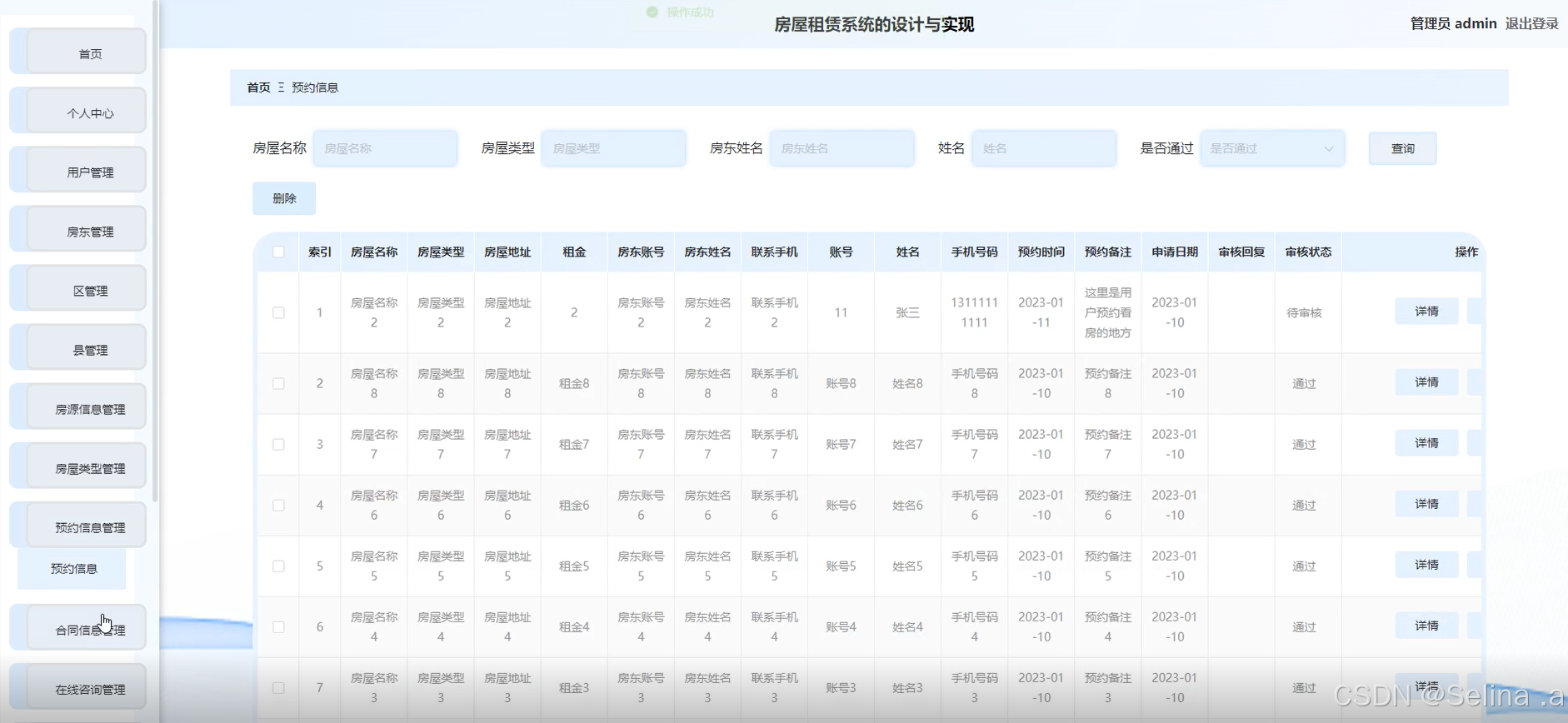Click the 张三 name cell
Viewport: 1568px width, 723px height.
point(907,312)
